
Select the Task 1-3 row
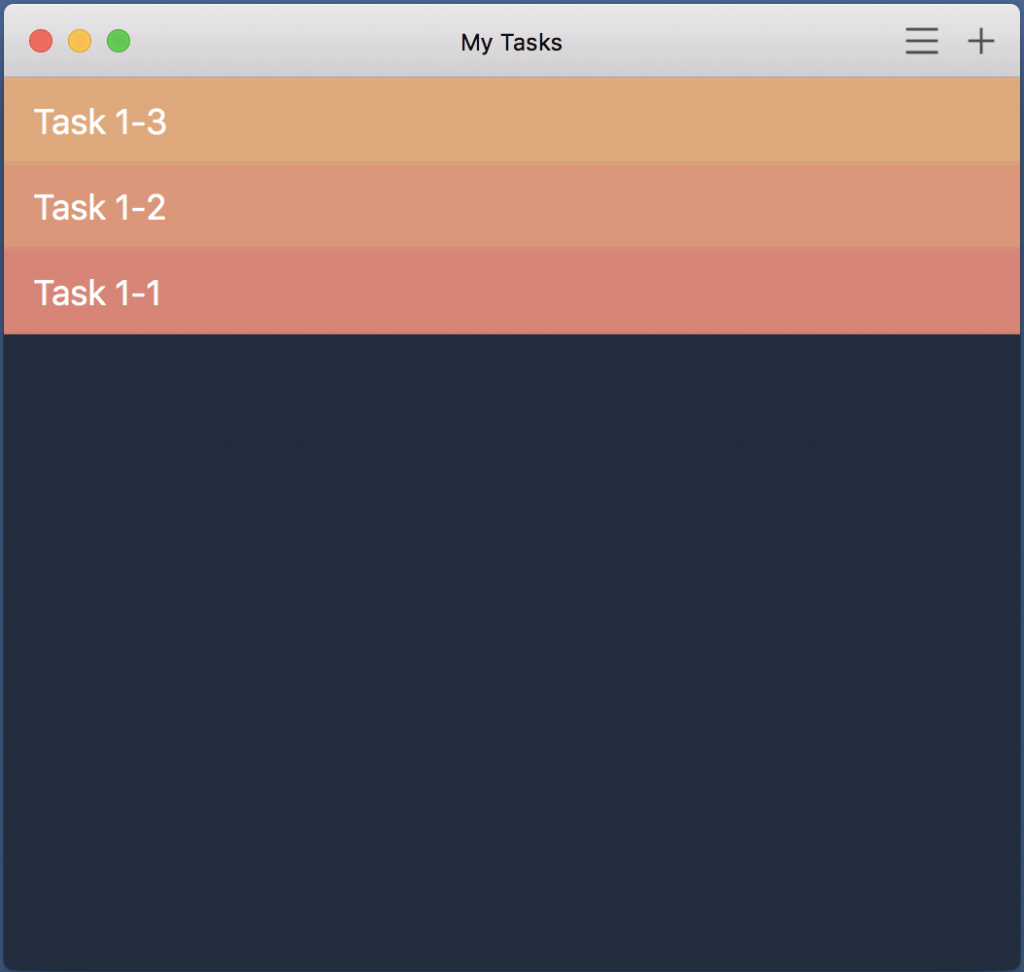512,121
